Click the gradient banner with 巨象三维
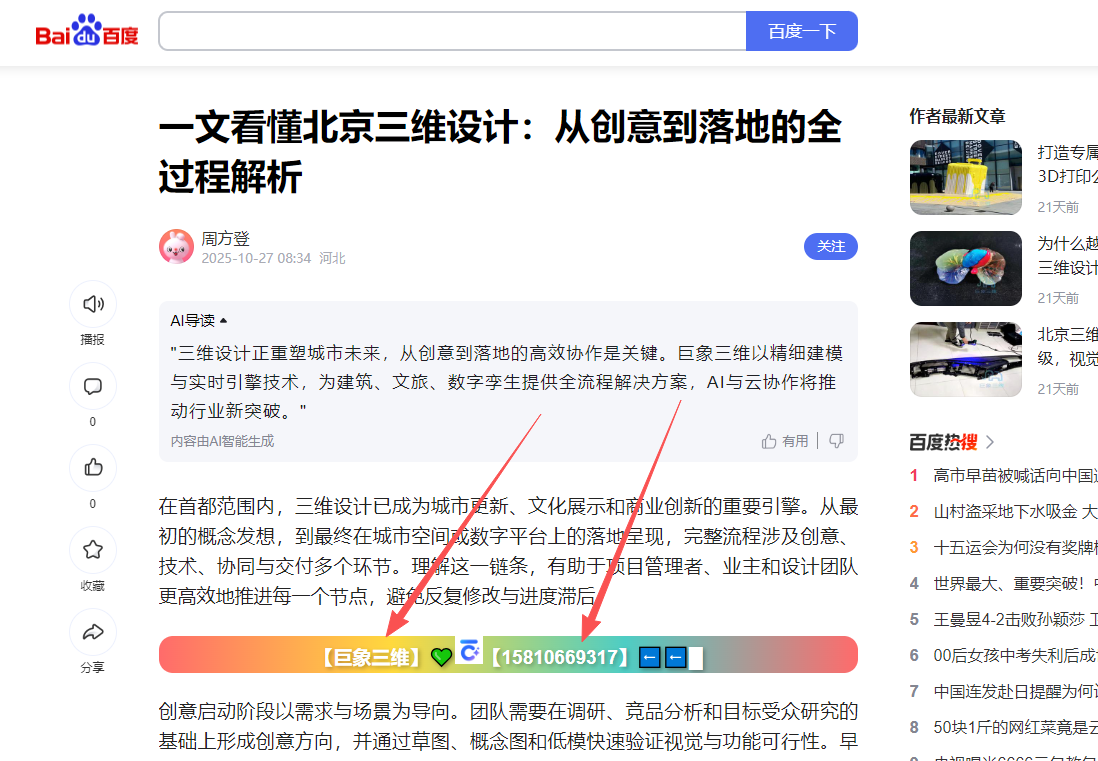This screenshot has height=761, width=1098. 508,655
